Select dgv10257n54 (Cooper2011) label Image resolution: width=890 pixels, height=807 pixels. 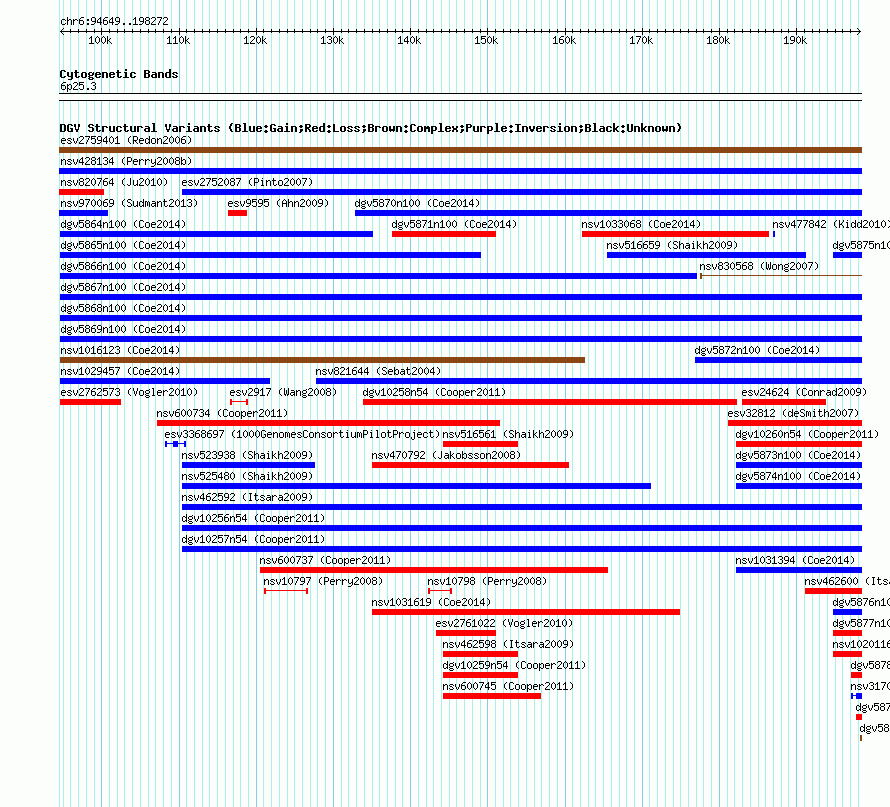click(x=253, y=539)
